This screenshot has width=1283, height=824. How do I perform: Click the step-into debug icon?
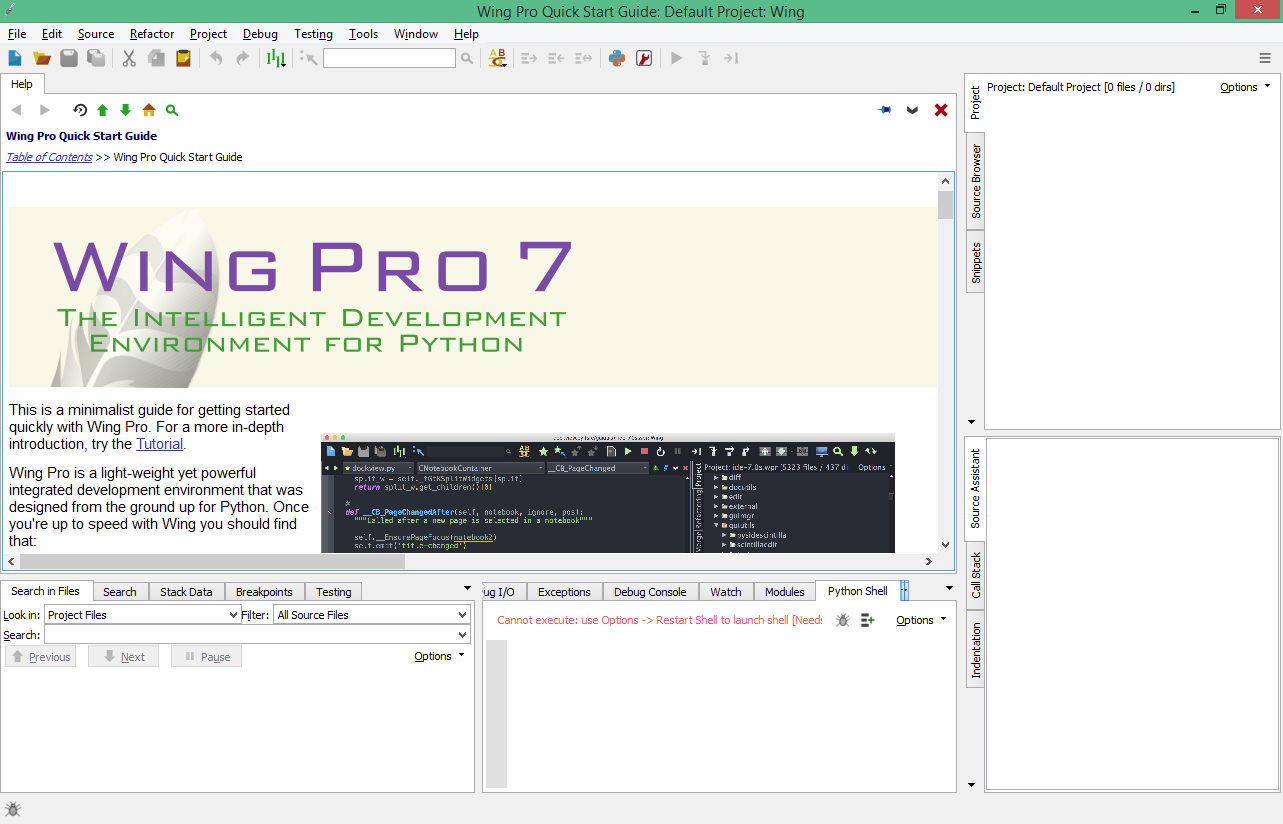(x=704, y=58)
